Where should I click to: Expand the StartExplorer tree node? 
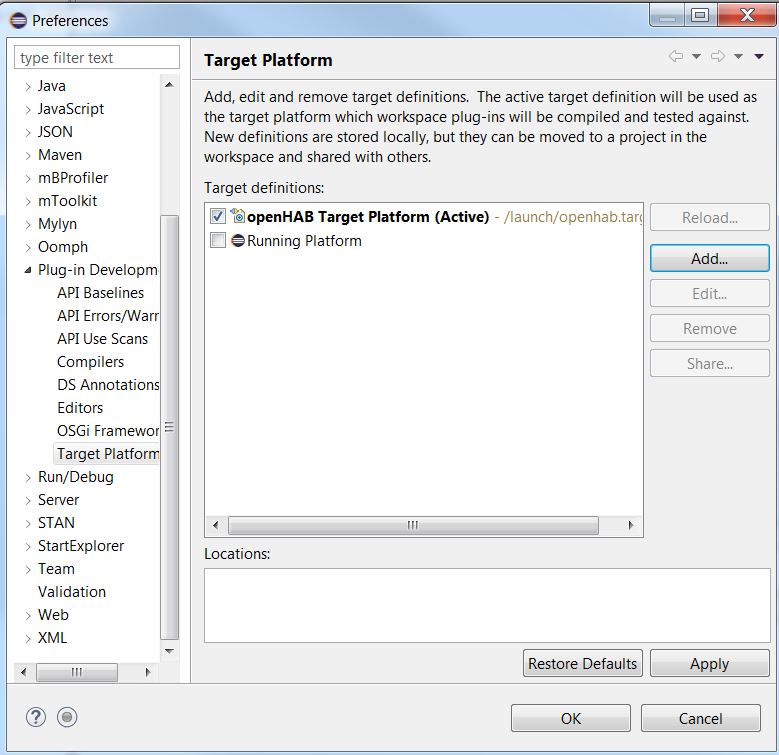(x=28, y=546)
